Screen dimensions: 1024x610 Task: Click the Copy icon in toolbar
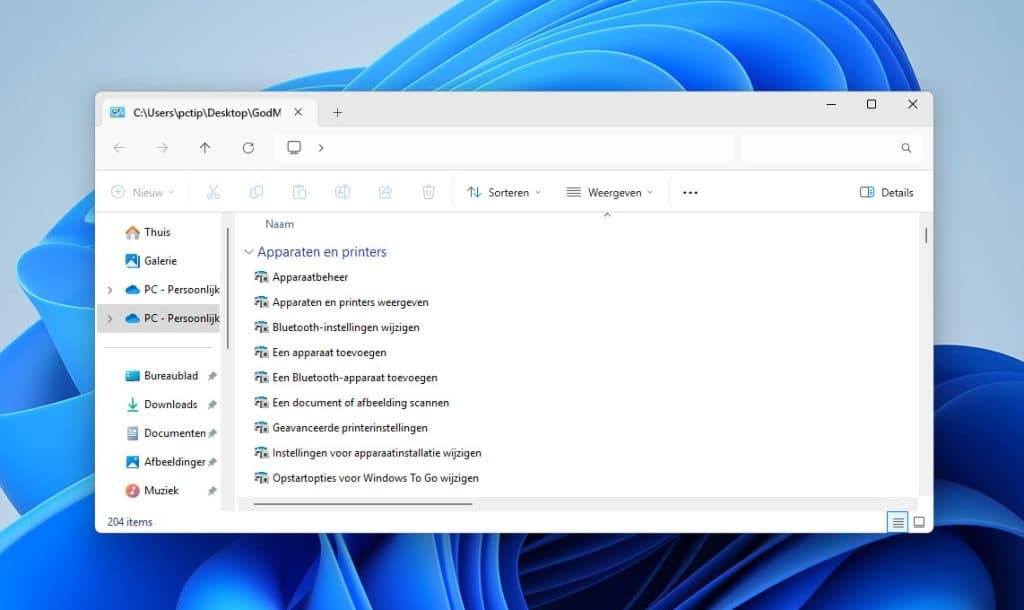click(256, 192)
